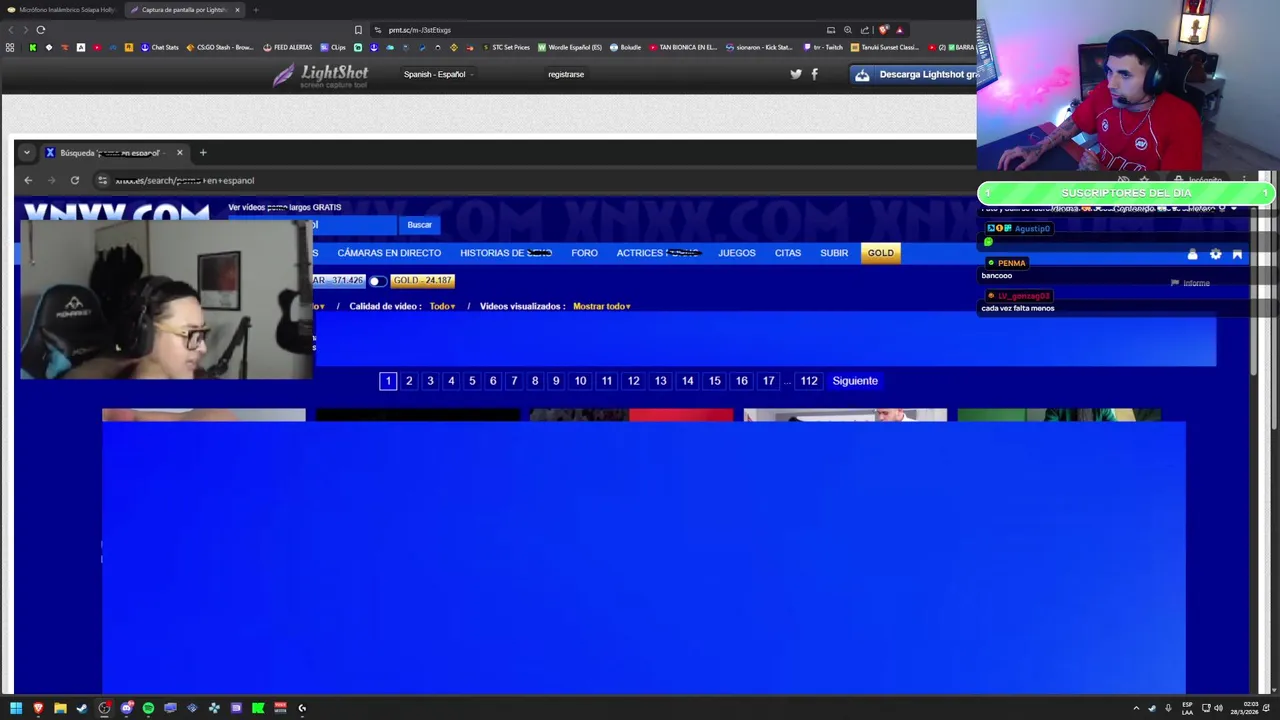Click the settings gear in the overlay panel
The image size is (1280, 720).
point(1215,254)
